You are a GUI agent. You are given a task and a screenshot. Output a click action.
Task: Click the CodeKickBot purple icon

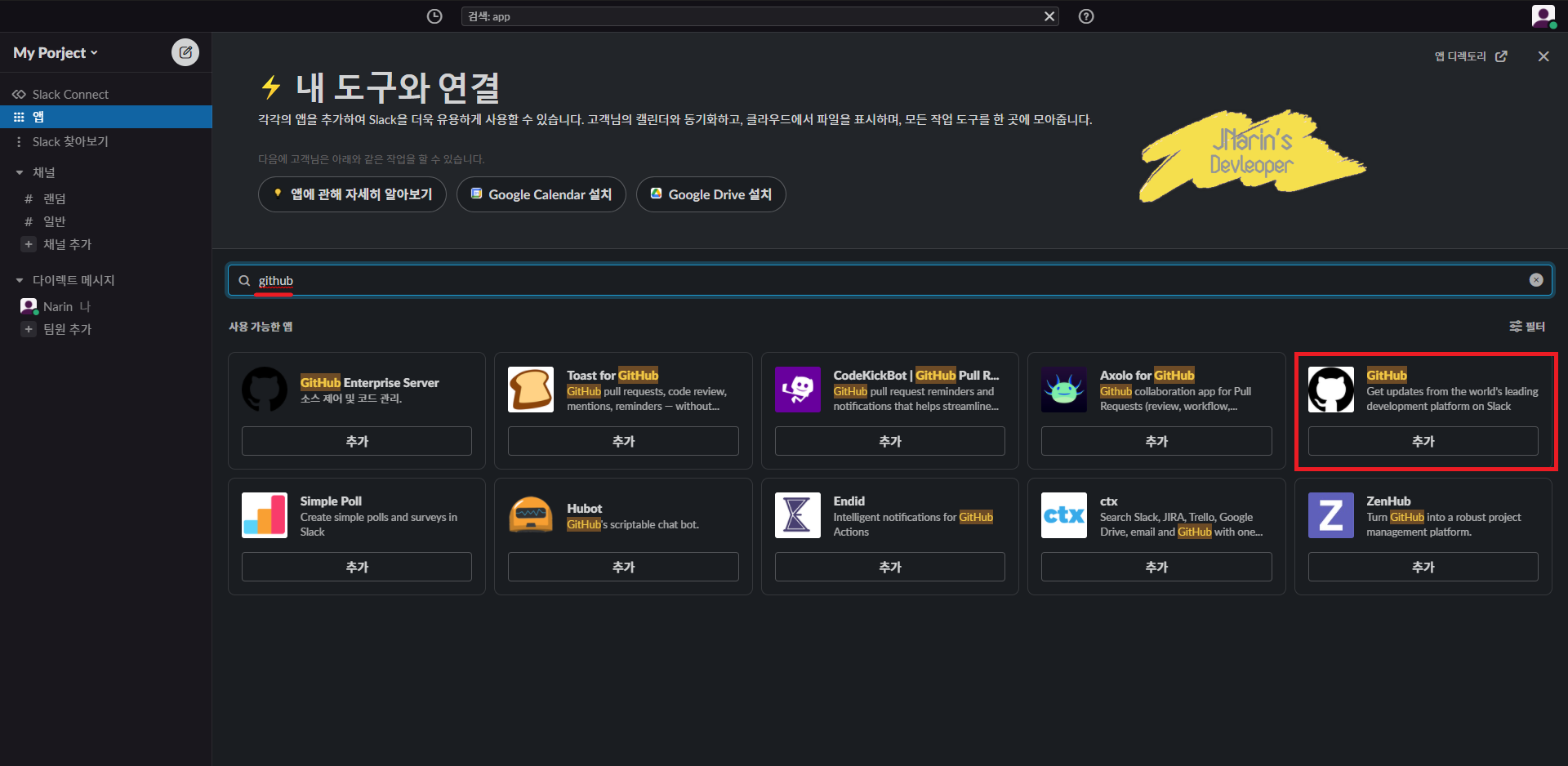(x=798, y=390)
